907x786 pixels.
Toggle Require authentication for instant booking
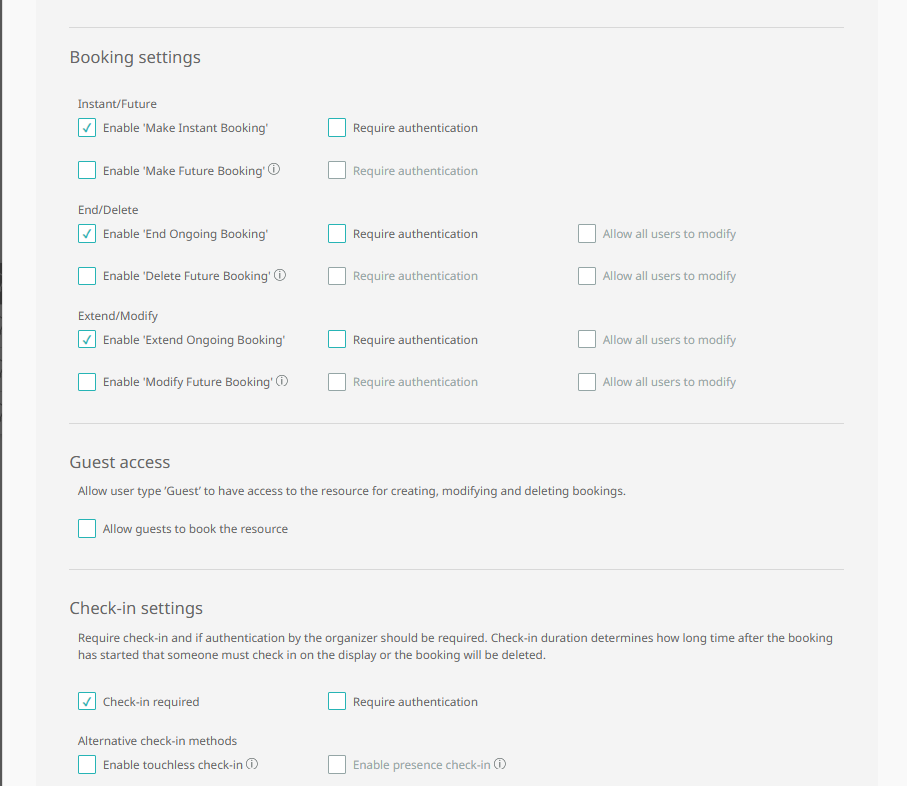[x=337, y=127]
